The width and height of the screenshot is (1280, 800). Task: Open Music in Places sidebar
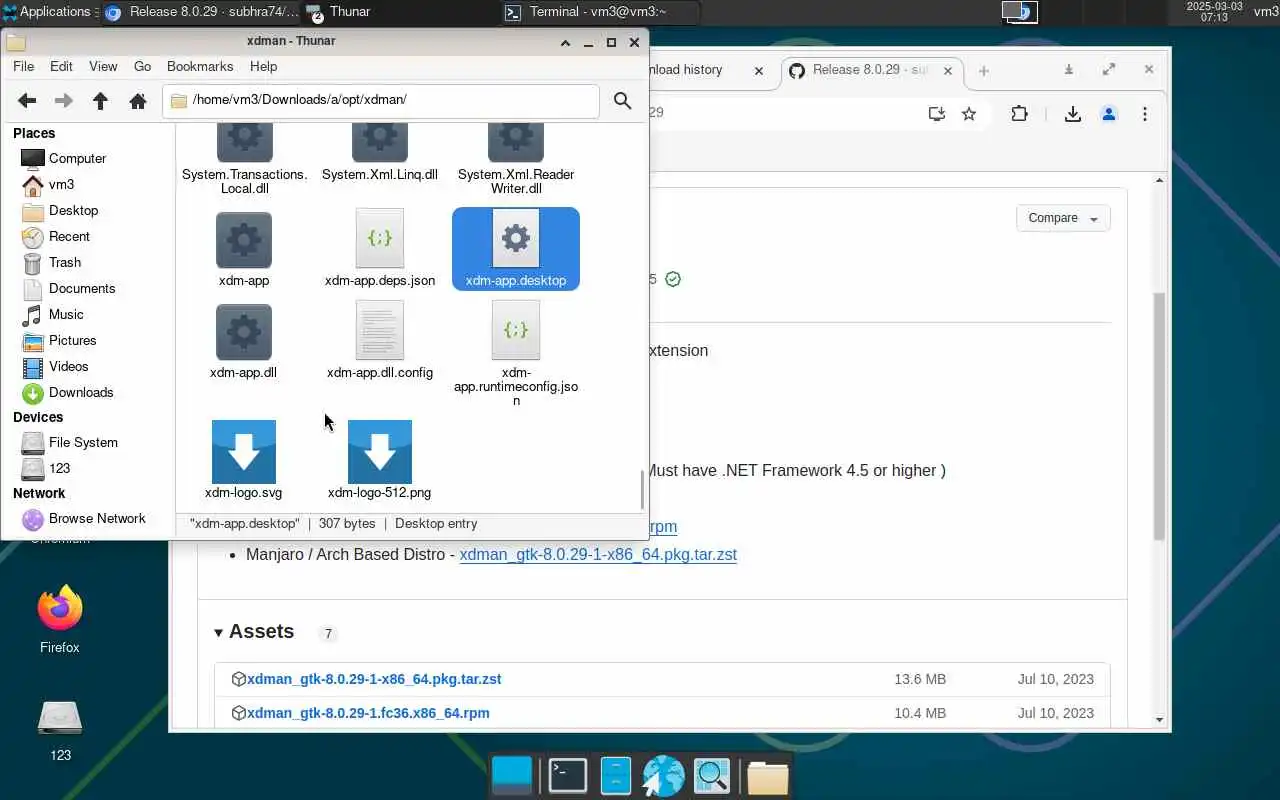[66, 314]
